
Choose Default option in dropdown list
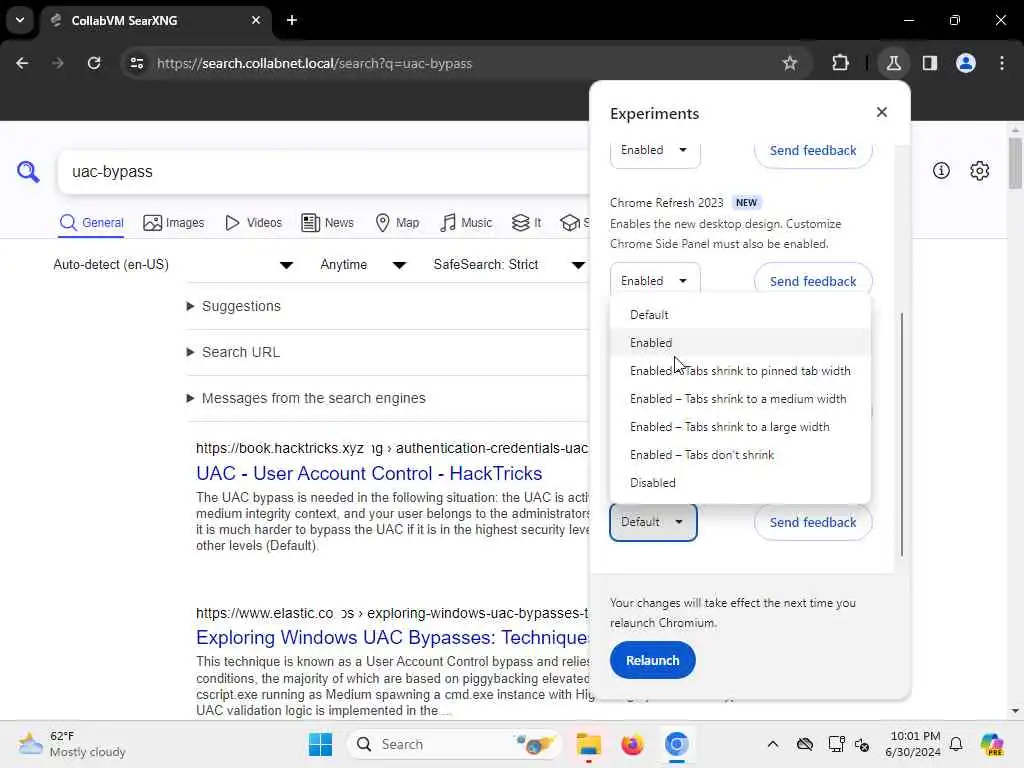(740, 315)
